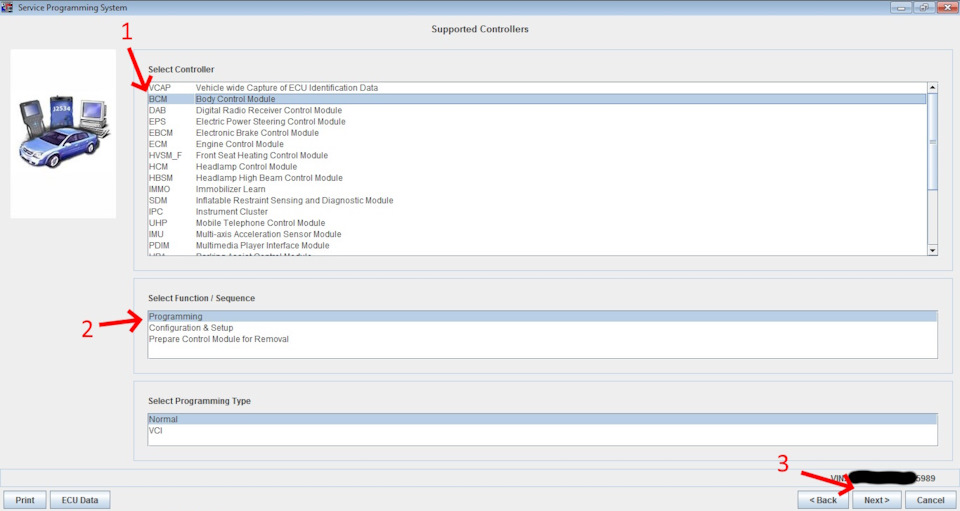Viewport: 960px width, 511px height.
Task: Restore down the application window
Action: tap(923, 7)
